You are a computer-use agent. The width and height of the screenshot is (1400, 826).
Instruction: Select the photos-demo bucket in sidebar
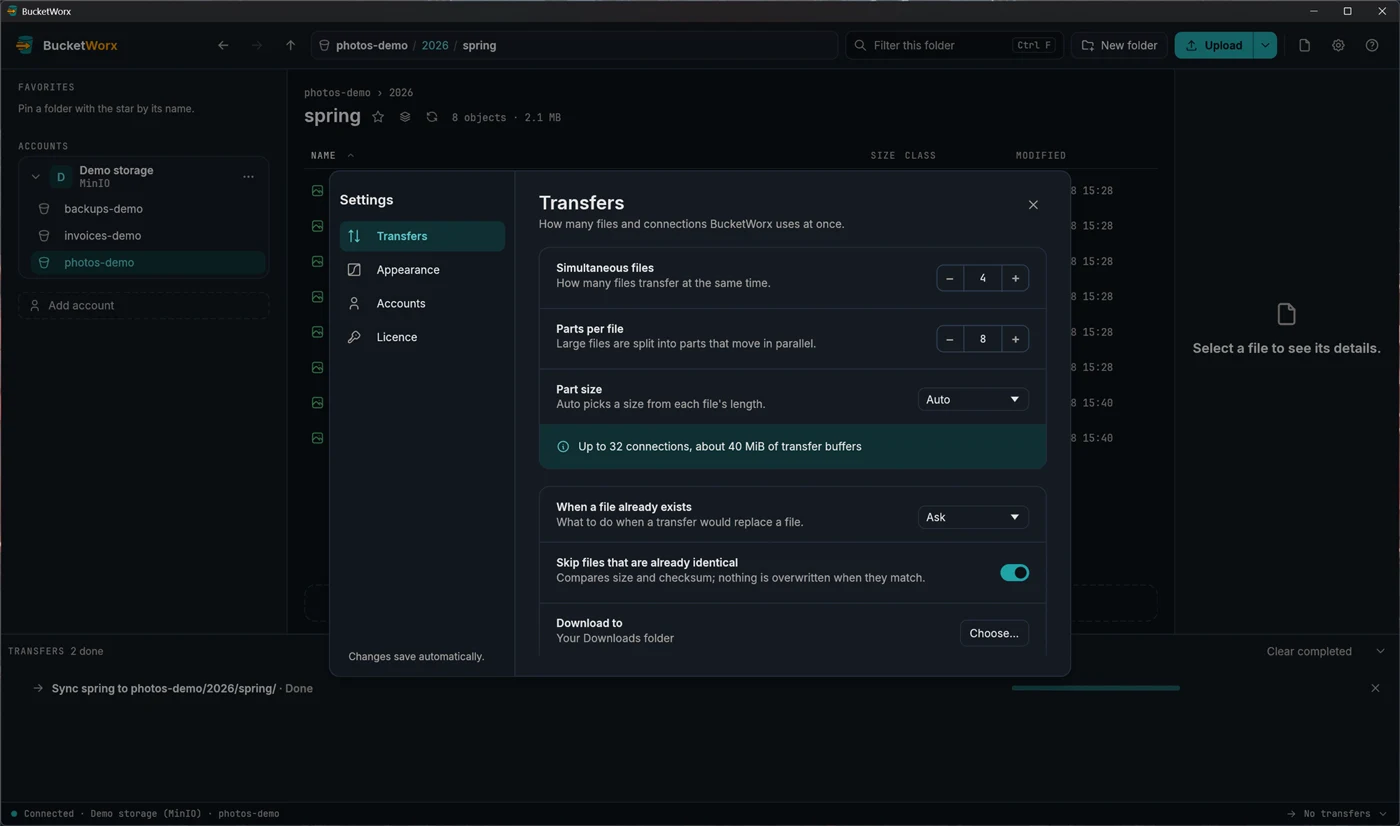148,263
